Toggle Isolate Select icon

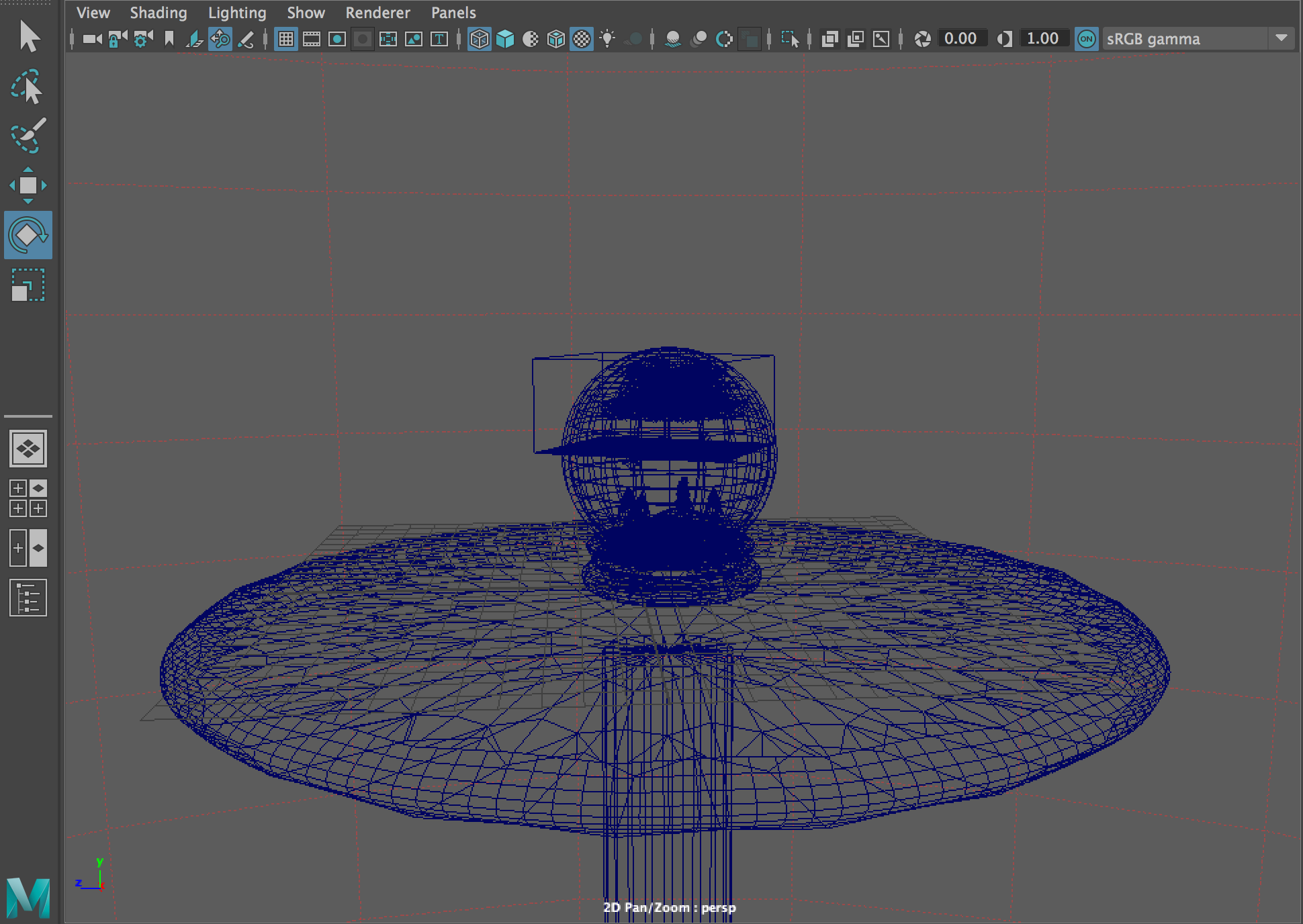(x=790, y=39)
